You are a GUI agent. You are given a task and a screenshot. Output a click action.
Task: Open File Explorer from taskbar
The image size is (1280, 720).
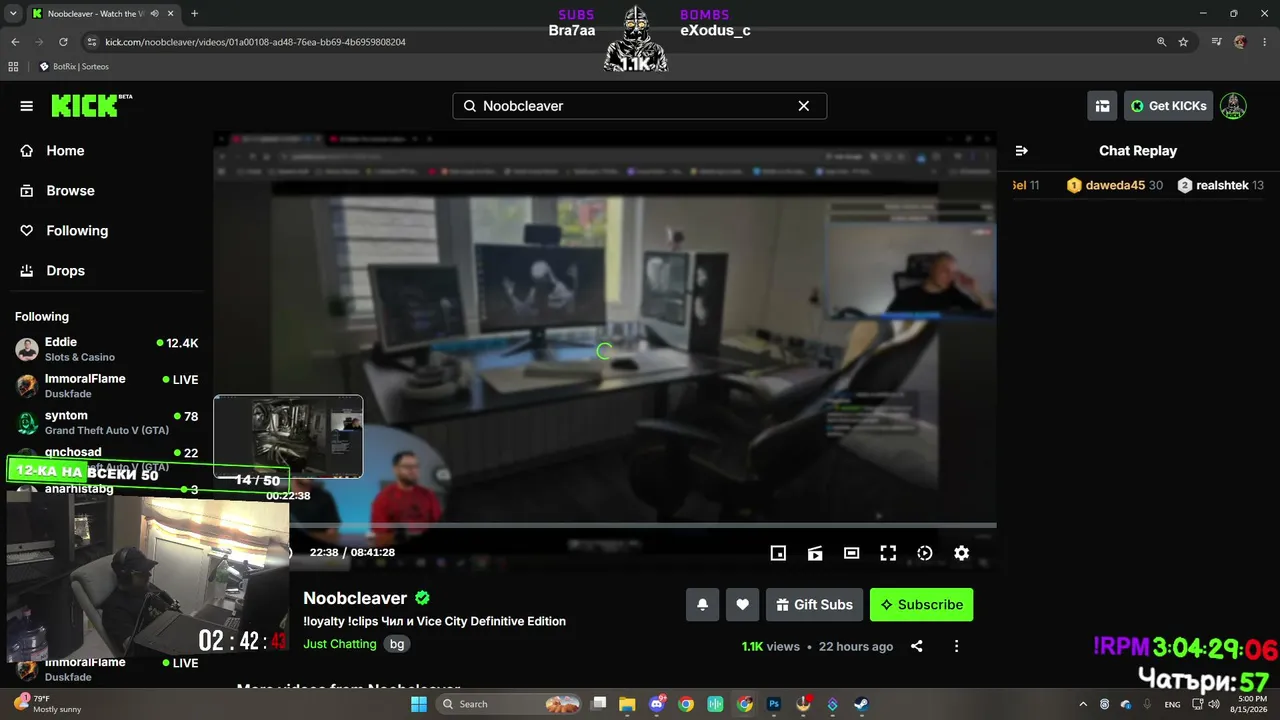click(x=627, y=704)
